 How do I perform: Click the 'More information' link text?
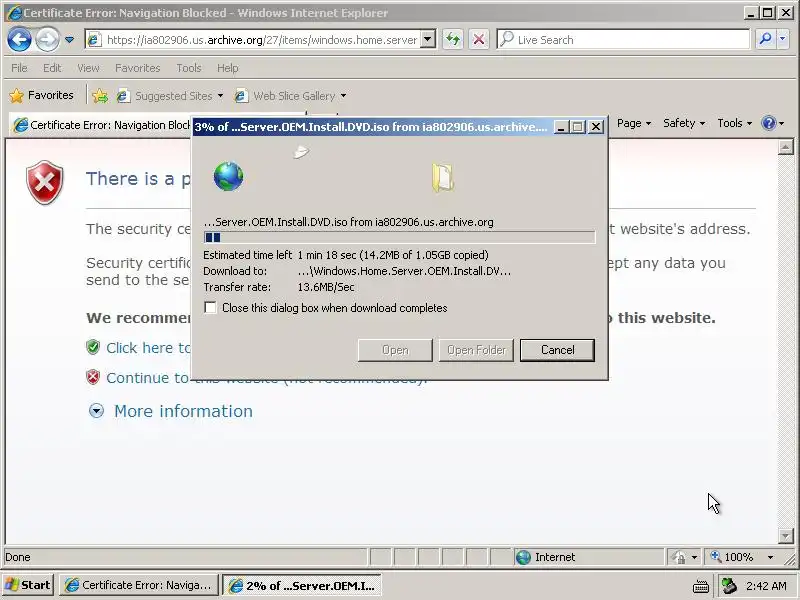point(183,411)
